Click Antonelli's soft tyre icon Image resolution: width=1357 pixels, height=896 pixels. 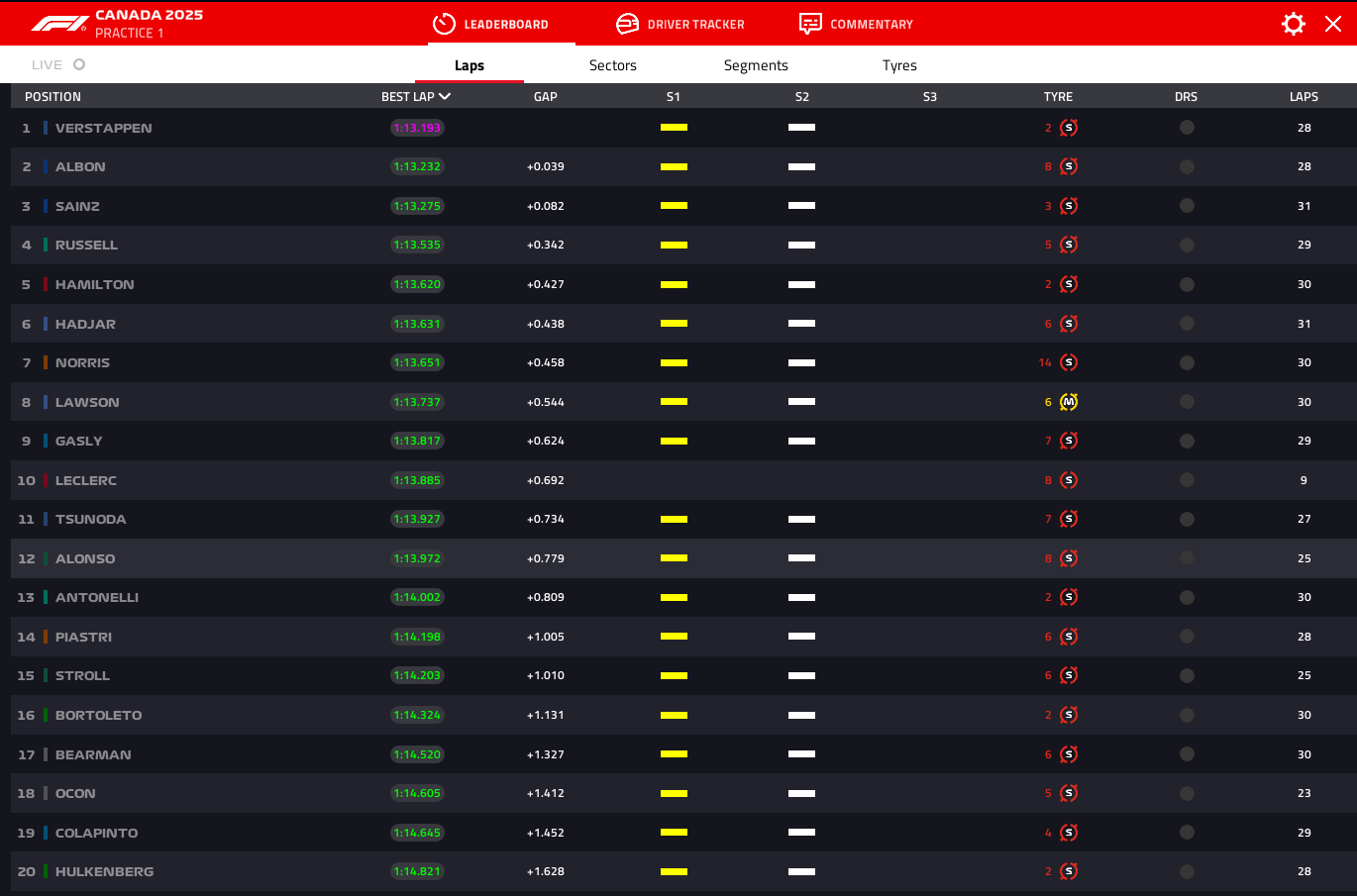coord(1069,597)
